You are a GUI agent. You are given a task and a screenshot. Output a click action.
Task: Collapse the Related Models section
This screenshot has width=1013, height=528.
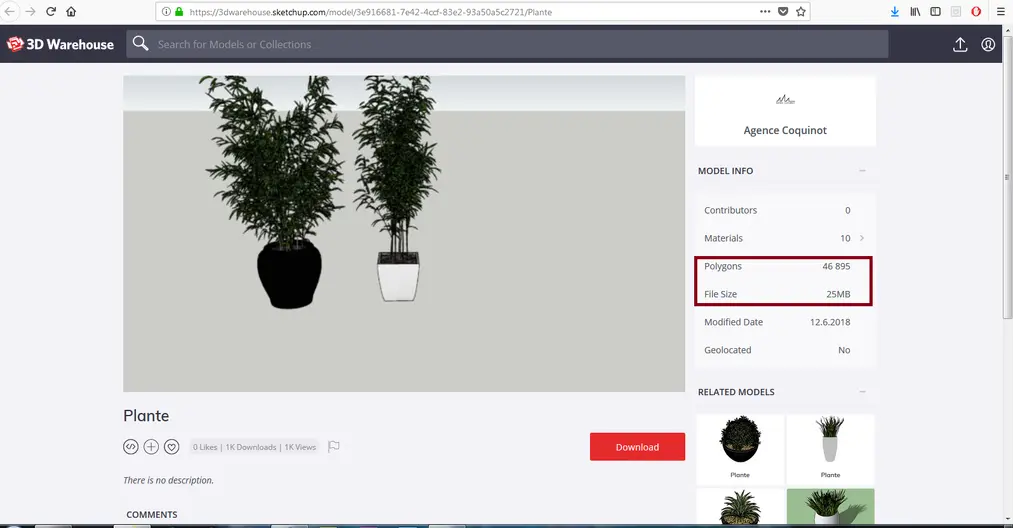862,392
